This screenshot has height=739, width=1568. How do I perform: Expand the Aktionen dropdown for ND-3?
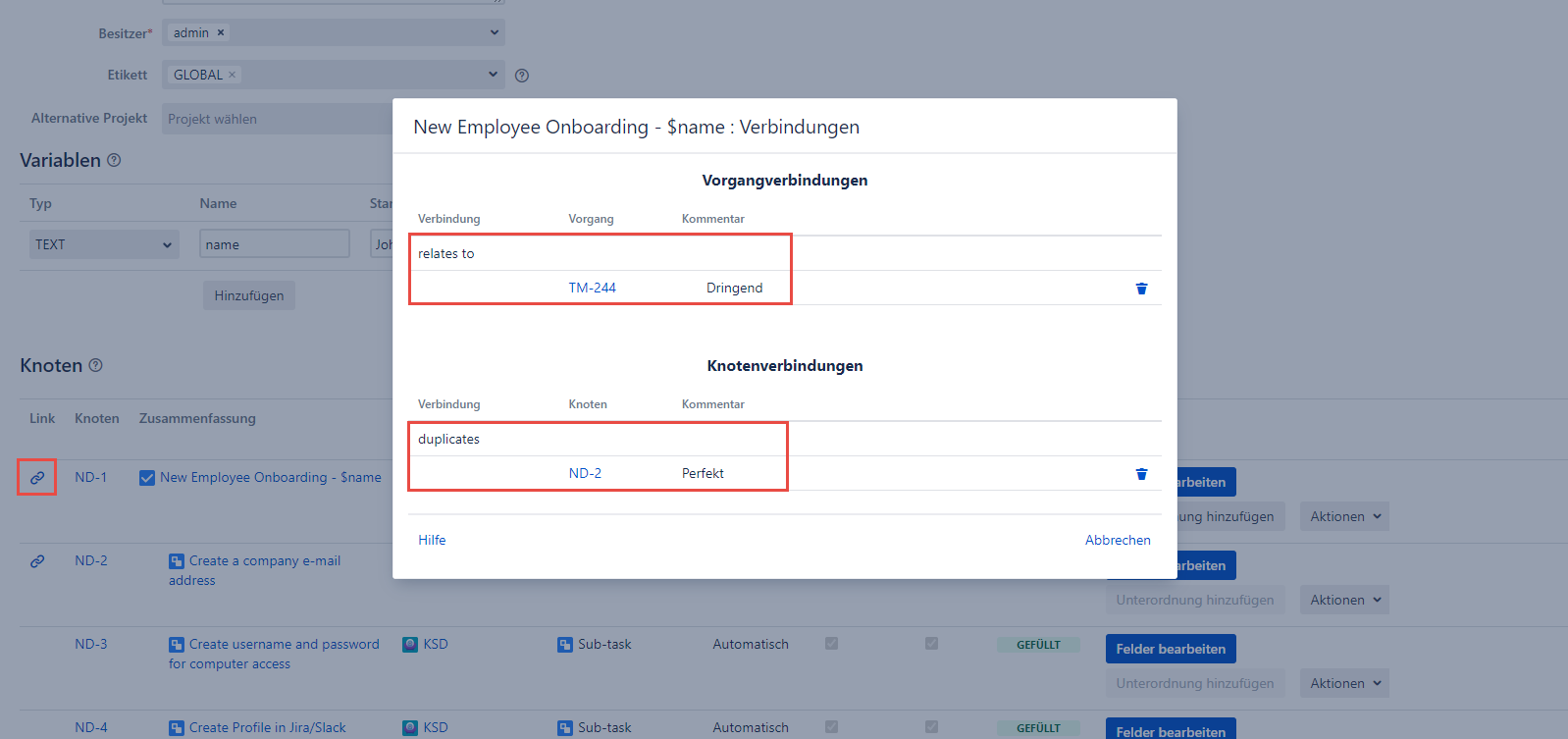click(1344, 683)
